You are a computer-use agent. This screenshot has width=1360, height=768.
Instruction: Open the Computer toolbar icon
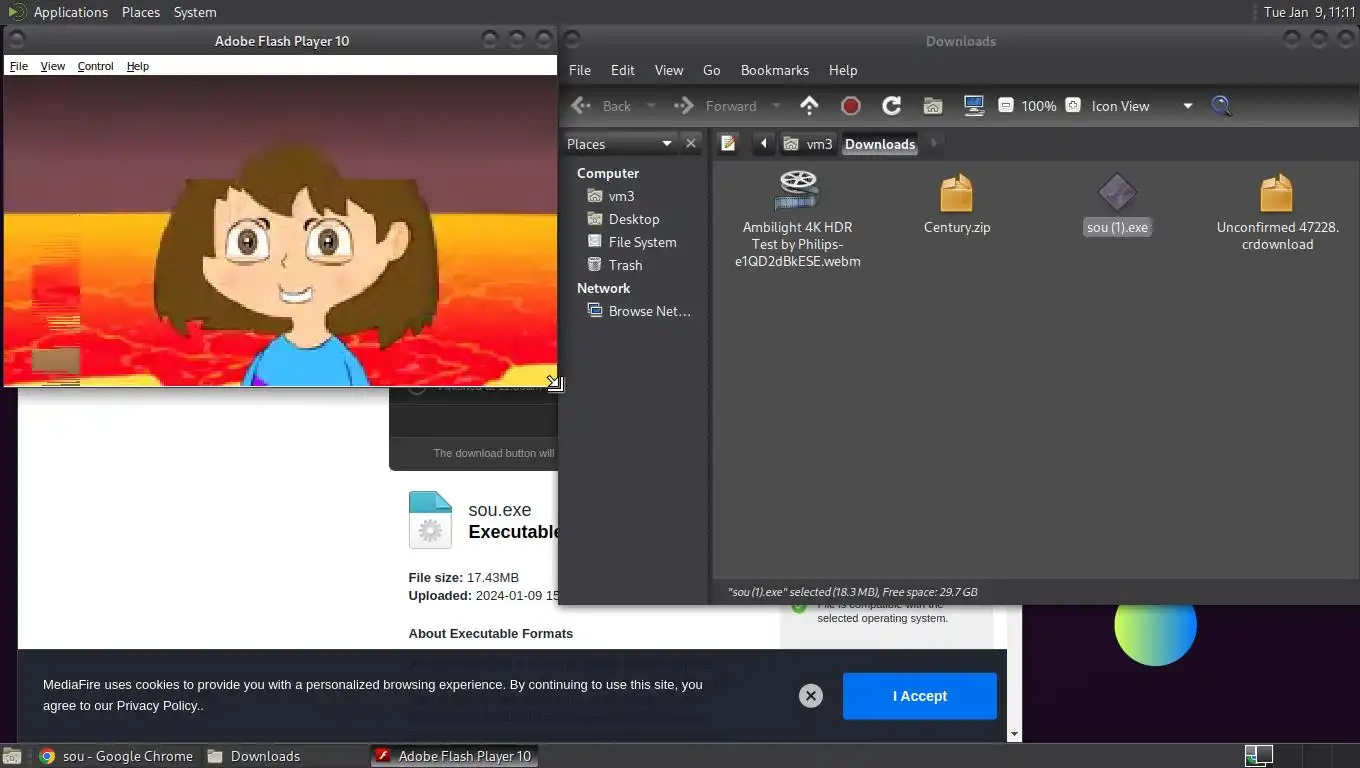point(973,105)
